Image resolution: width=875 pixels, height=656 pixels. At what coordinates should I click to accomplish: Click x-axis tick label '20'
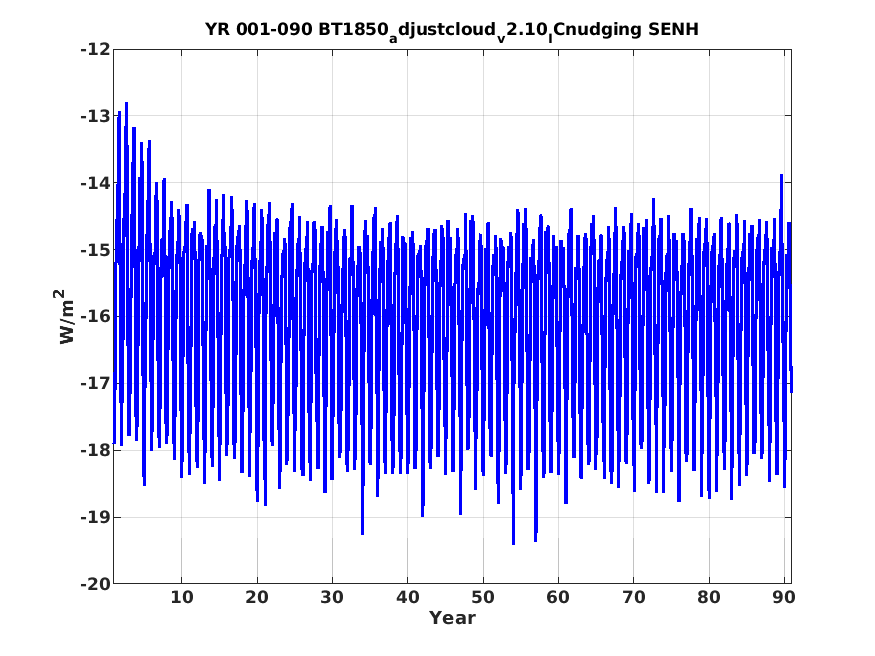257,597
